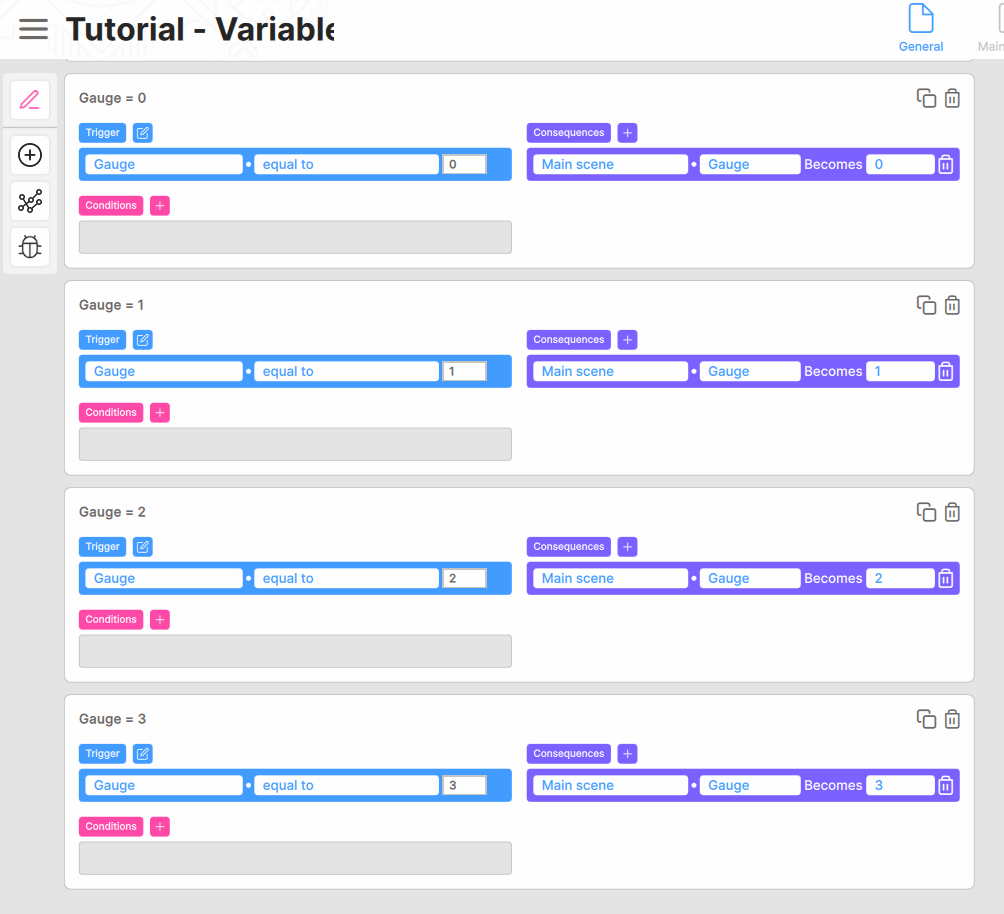Add a condition to Gauge = 1
Image resolution: width=1004 pixels, height=914 pixels.
tap(160, 412)
